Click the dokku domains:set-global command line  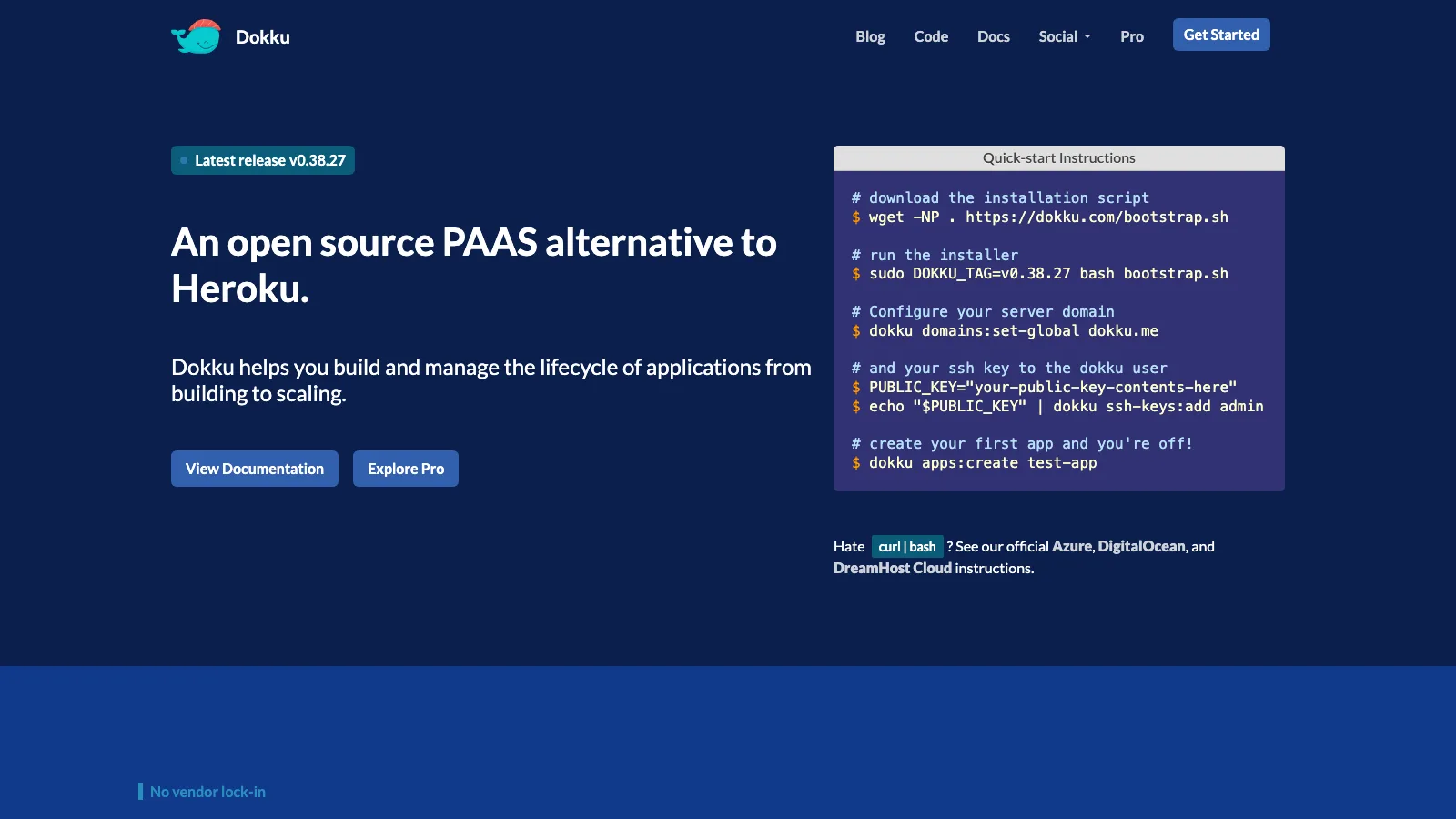1005,330
